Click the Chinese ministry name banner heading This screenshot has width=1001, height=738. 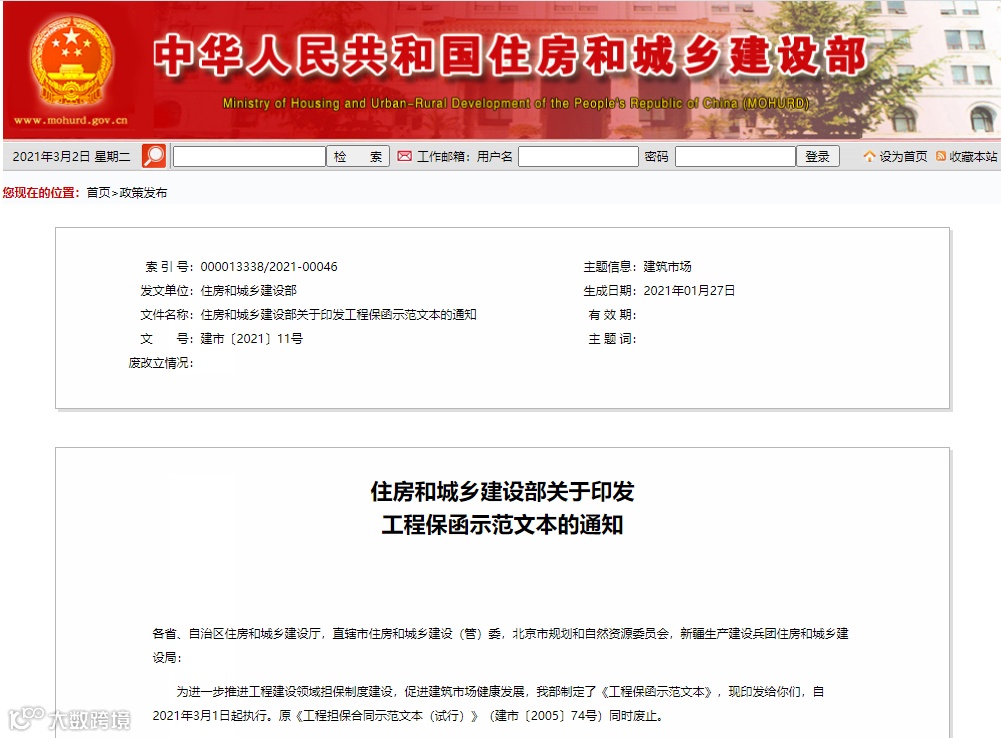click(x=509, y=56)
